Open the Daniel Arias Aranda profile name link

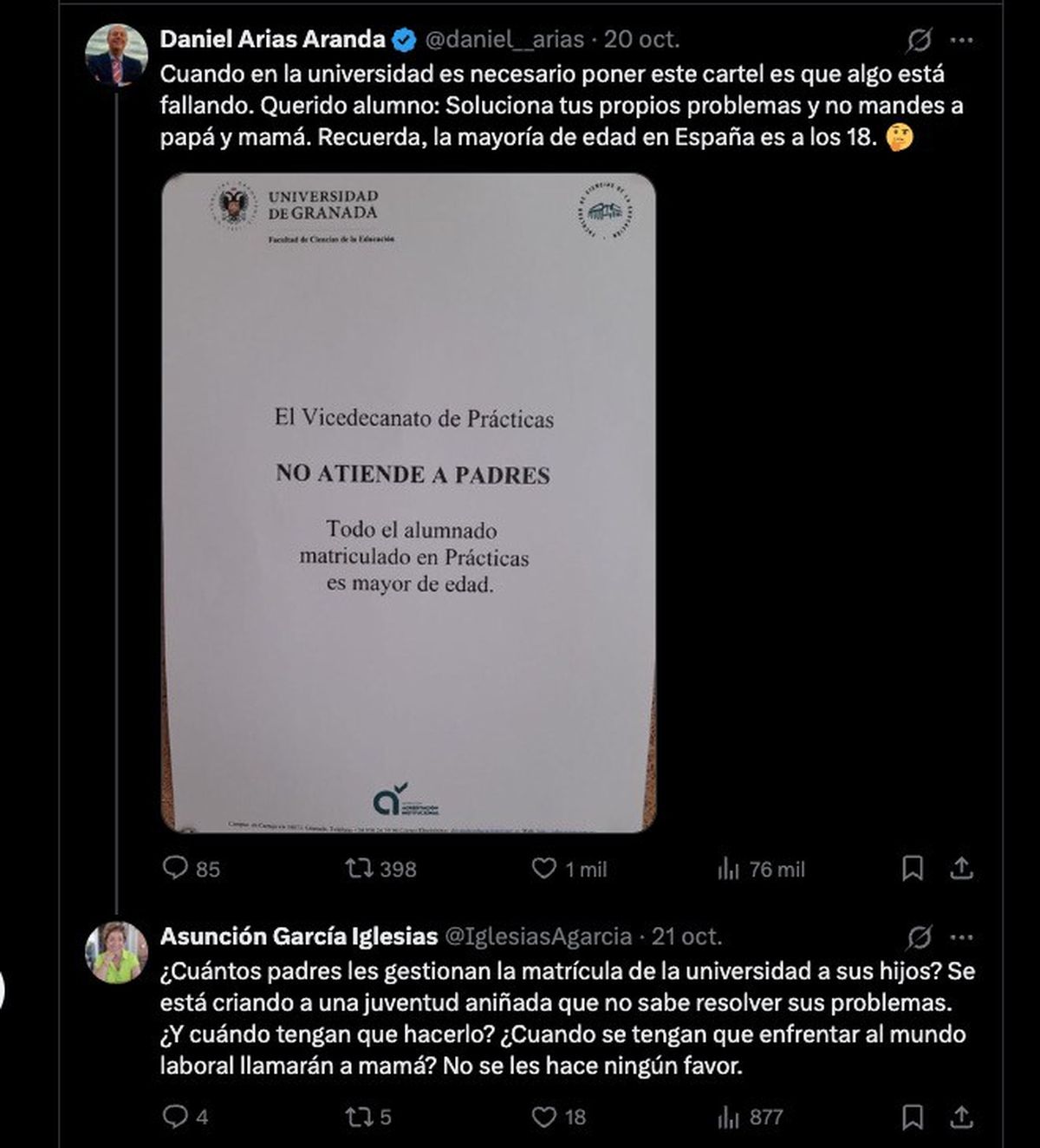coord(273,39)
